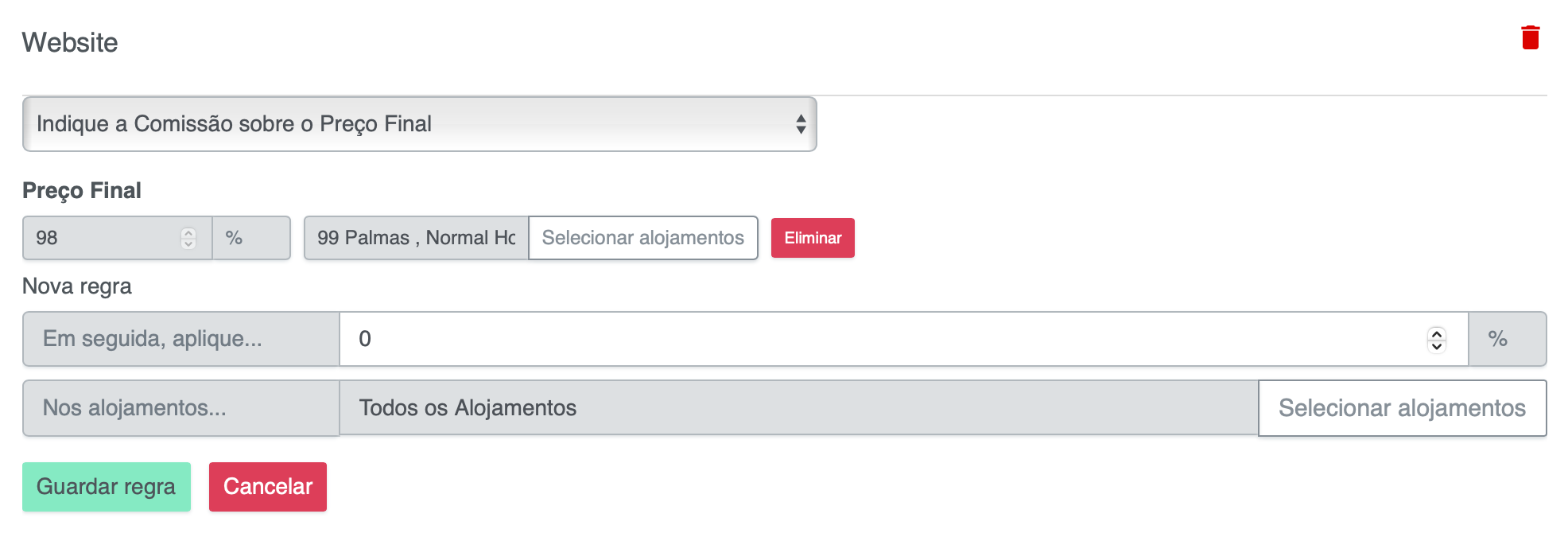Click the percentage value field showing 98
Viewport: 1568px width, 541px height.
pos(103,237)
